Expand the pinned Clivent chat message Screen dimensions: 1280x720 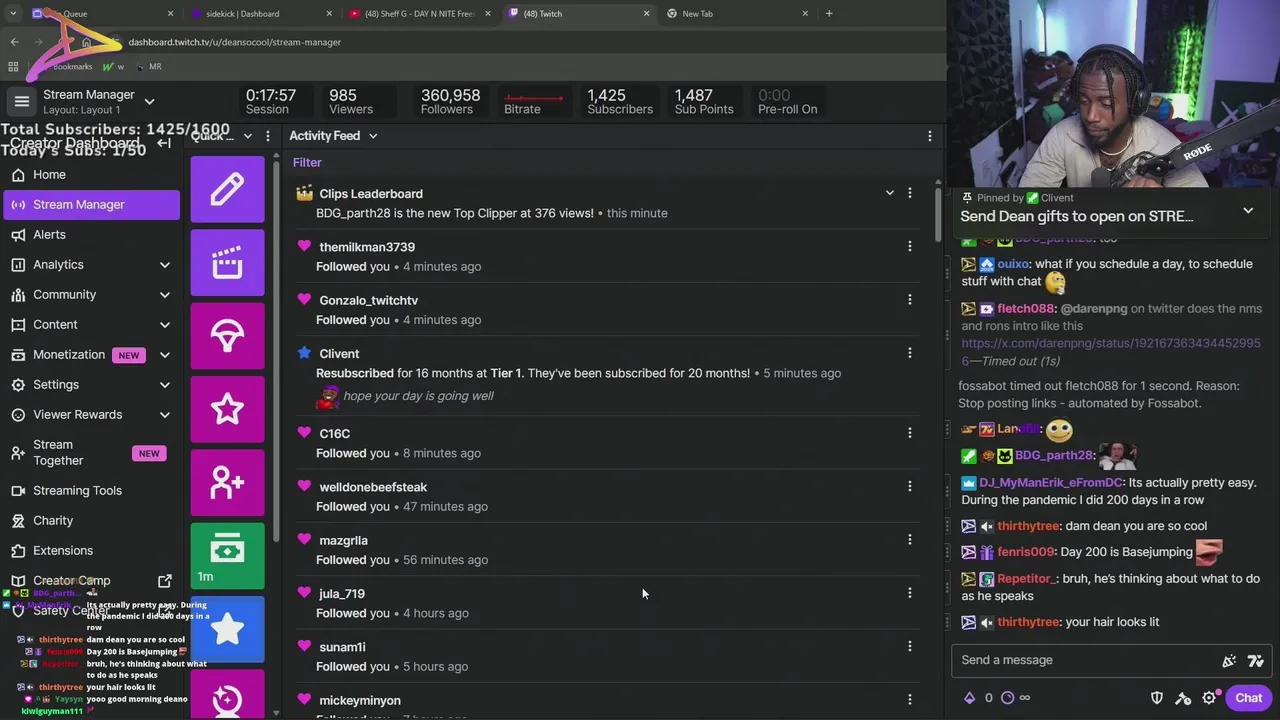pos(1248,210)
